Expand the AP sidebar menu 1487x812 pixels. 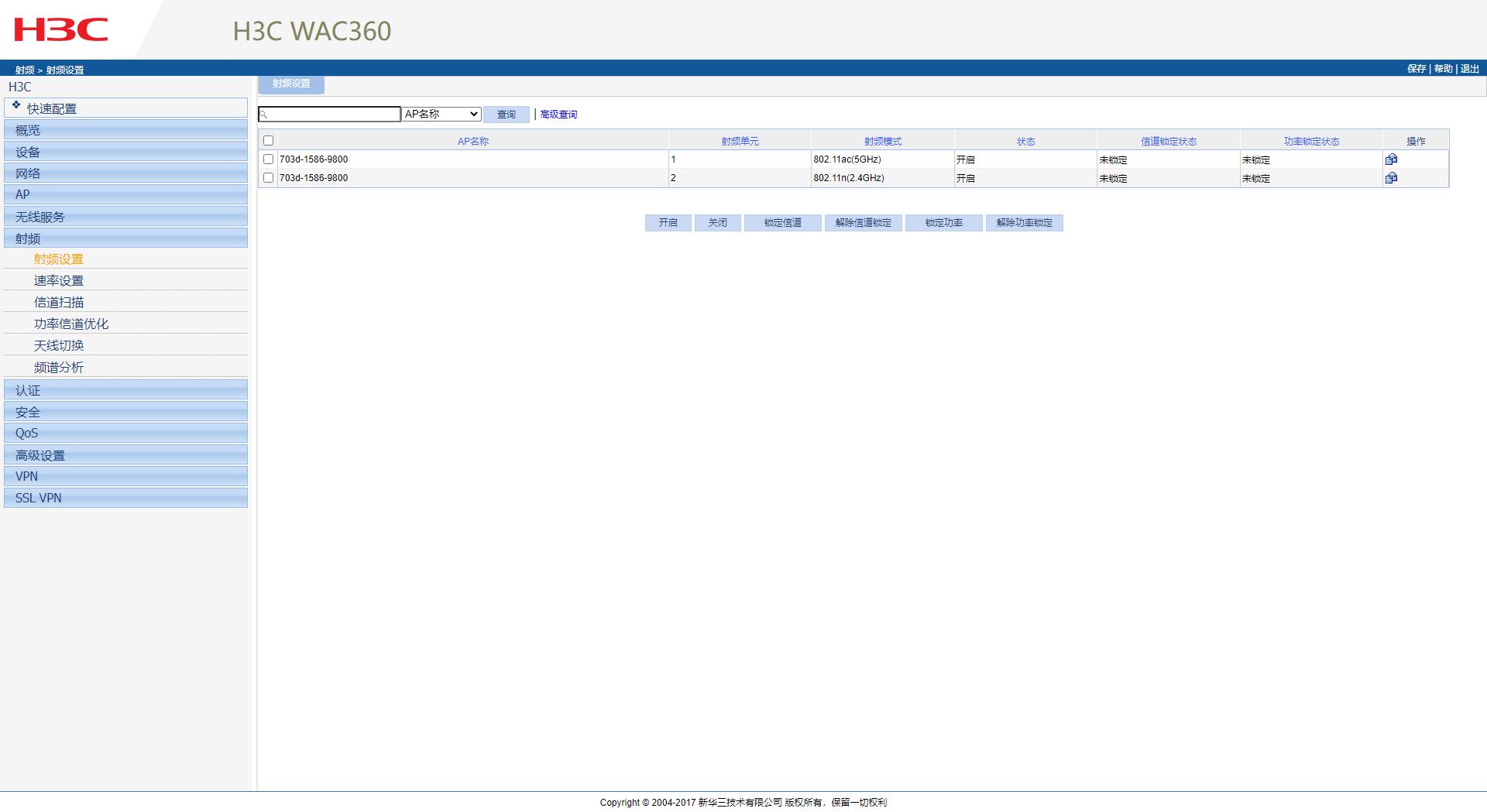[125, 195]
